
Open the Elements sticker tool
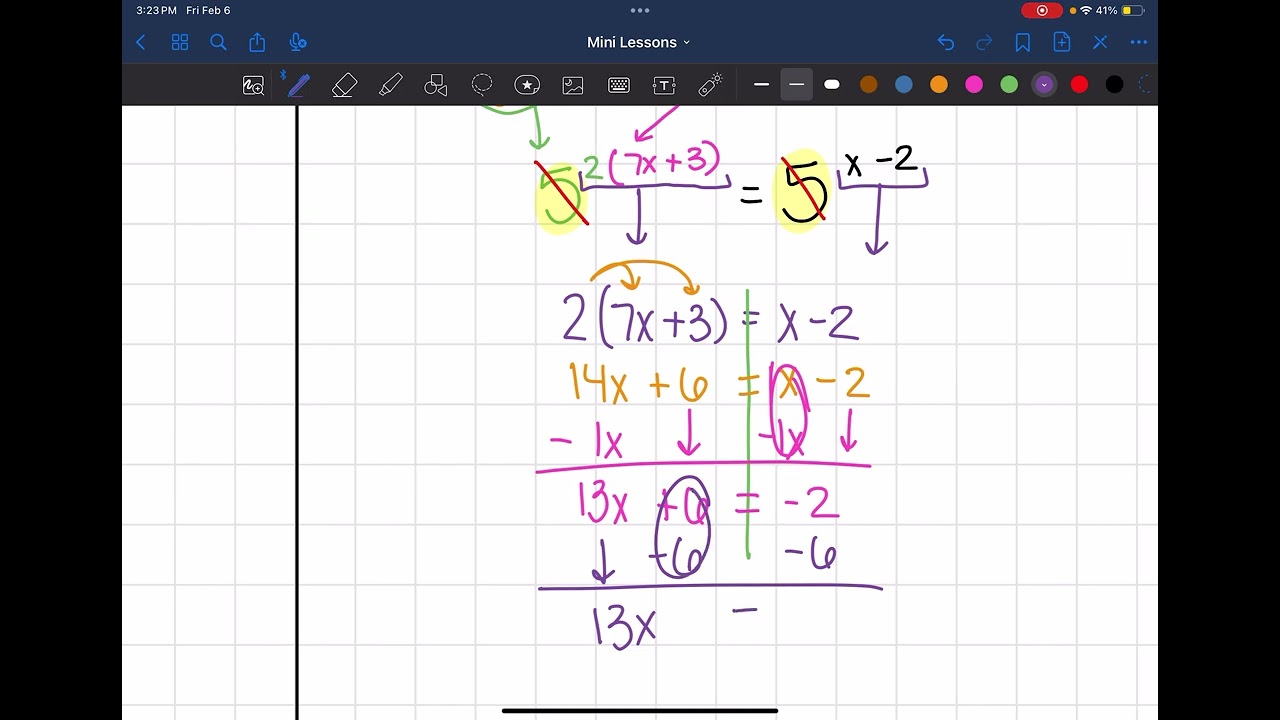pyautogui.click(x=527, y=85)
